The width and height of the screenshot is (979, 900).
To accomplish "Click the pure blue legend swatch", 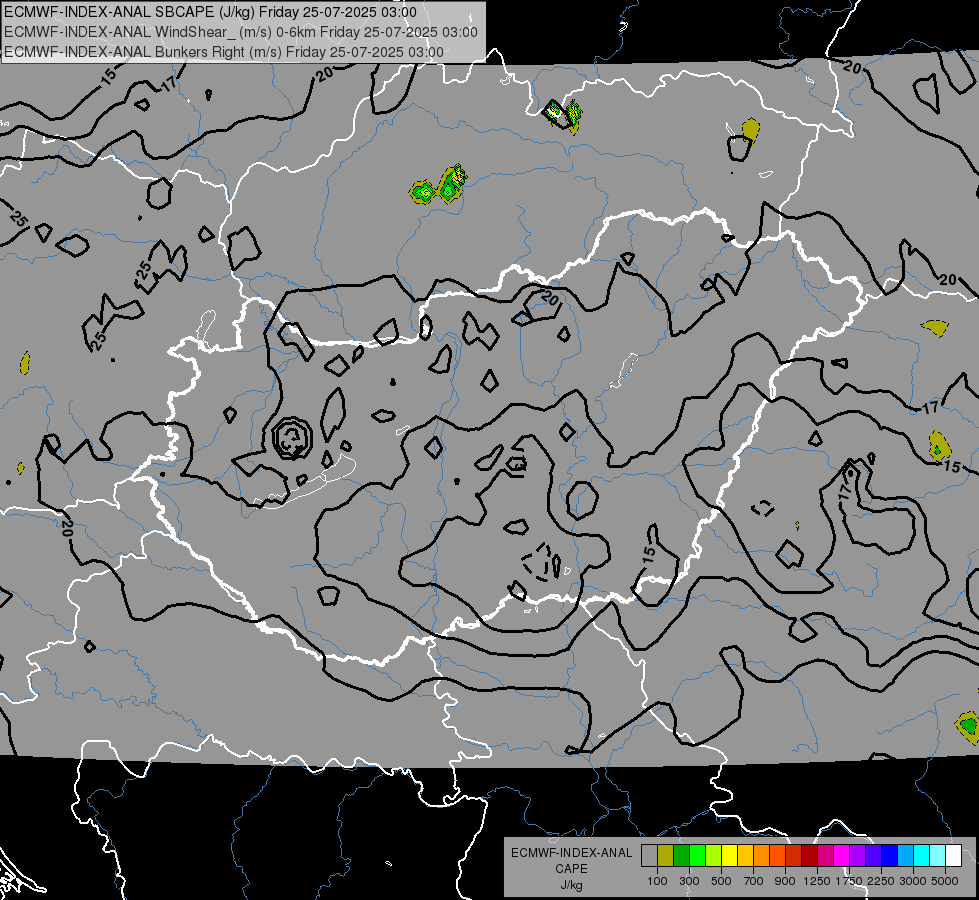I will tap(890, 856).
